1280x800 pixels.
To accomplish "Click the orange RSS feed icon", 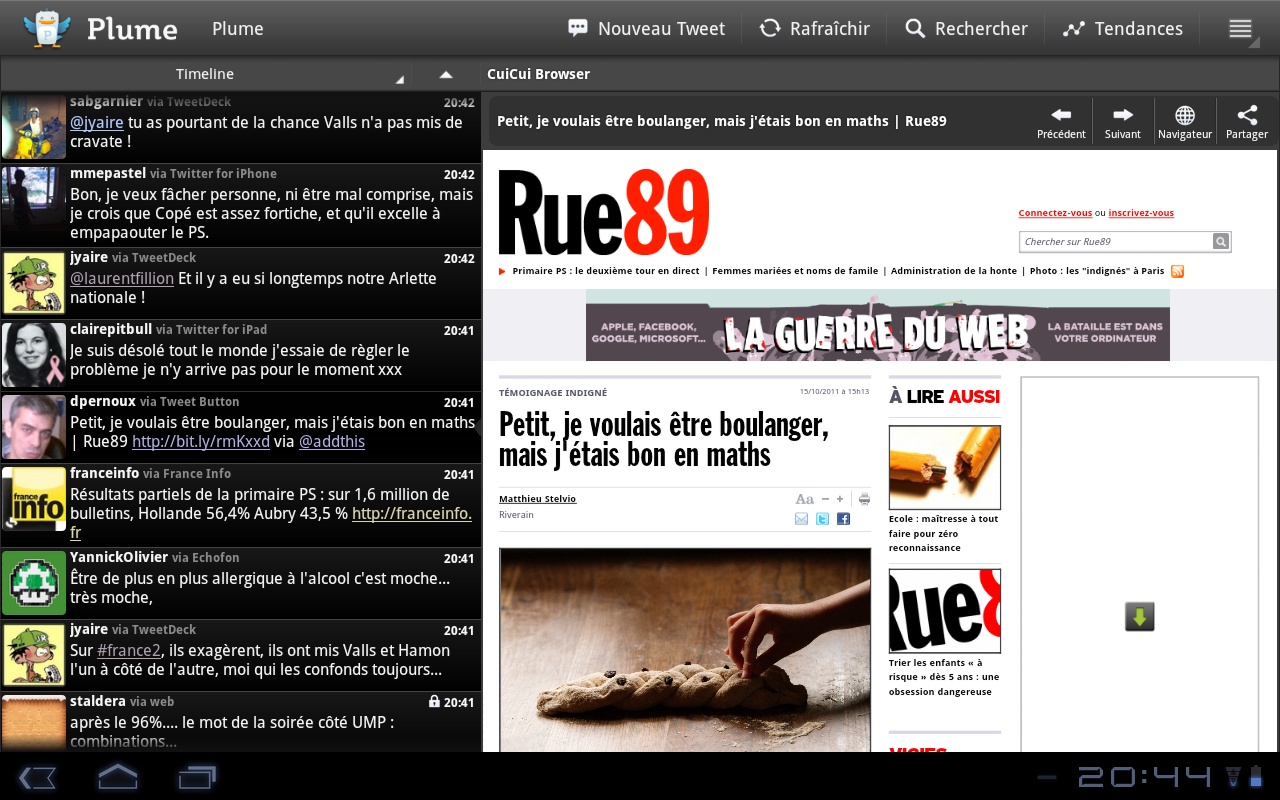I will tap(1177, 271).
